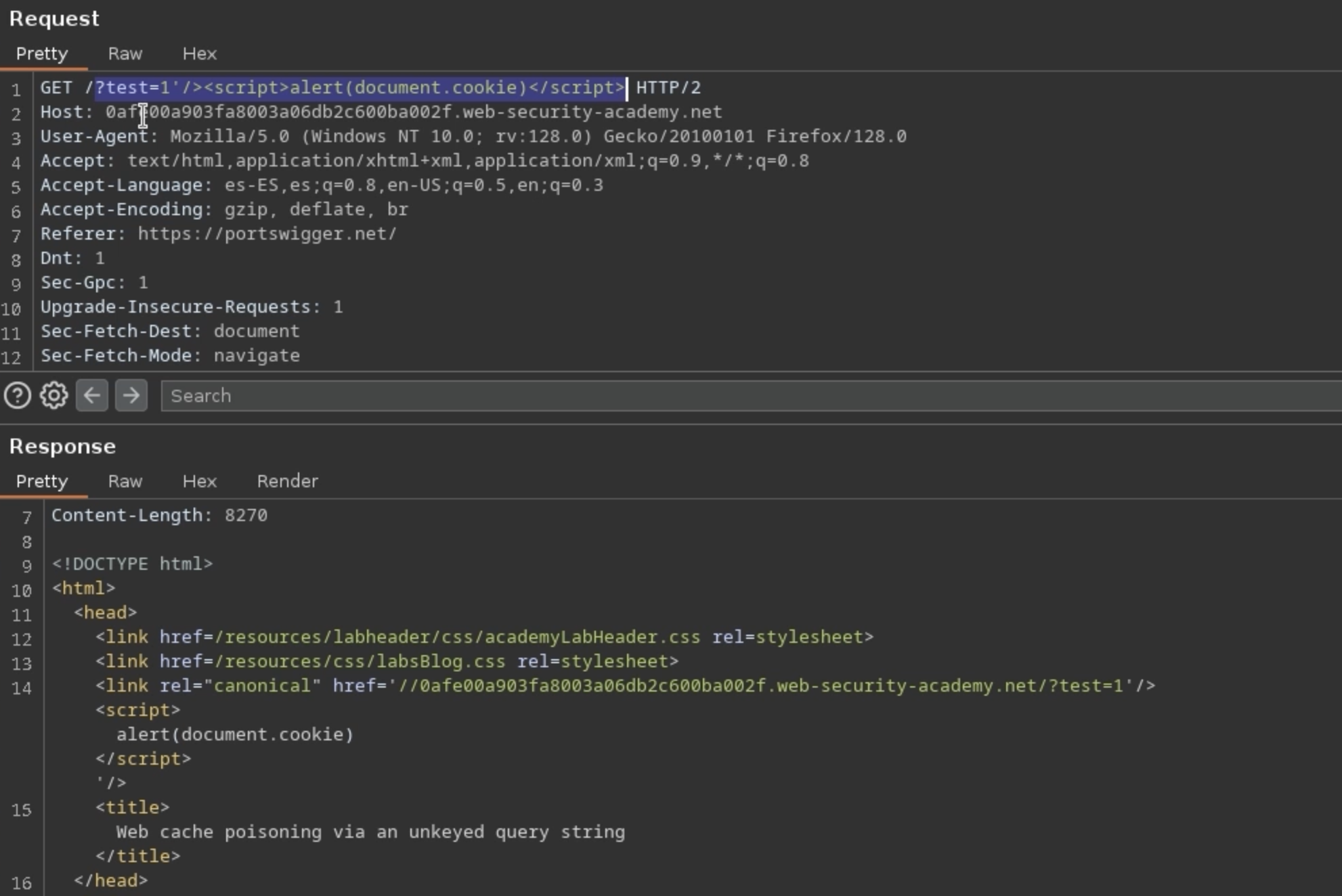Click the page title text in response
The image size is (1342, 896).
pyautogui.click(x=370, y=832)
